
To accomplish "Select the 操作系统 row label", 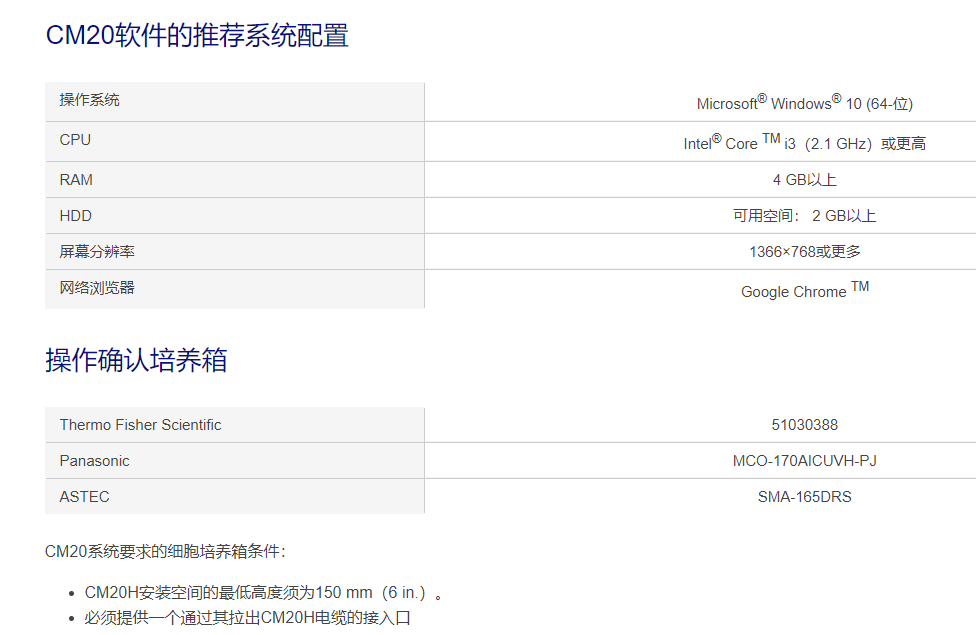I will click(90, 100).
